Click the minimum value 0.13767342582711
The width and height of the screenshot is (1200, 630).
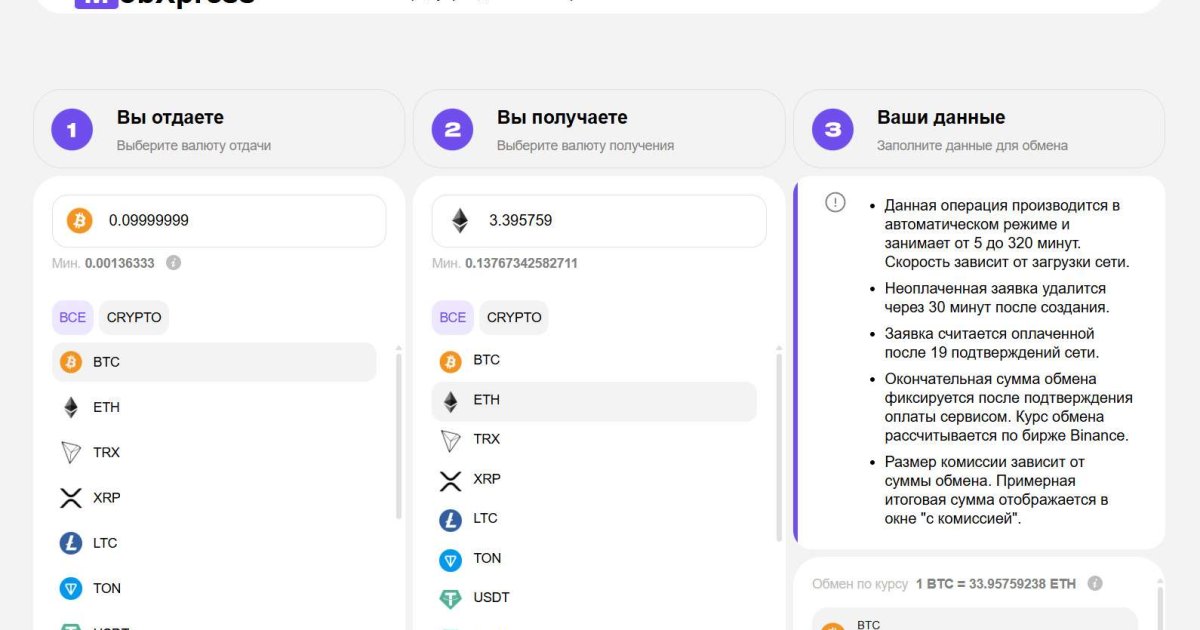point(521,263)
